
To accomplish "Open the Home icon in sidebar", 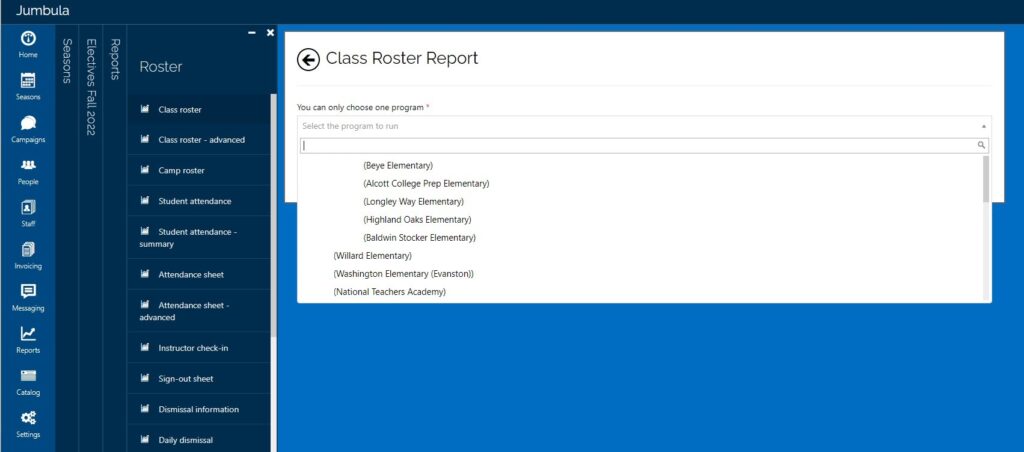I will [28, 43].
